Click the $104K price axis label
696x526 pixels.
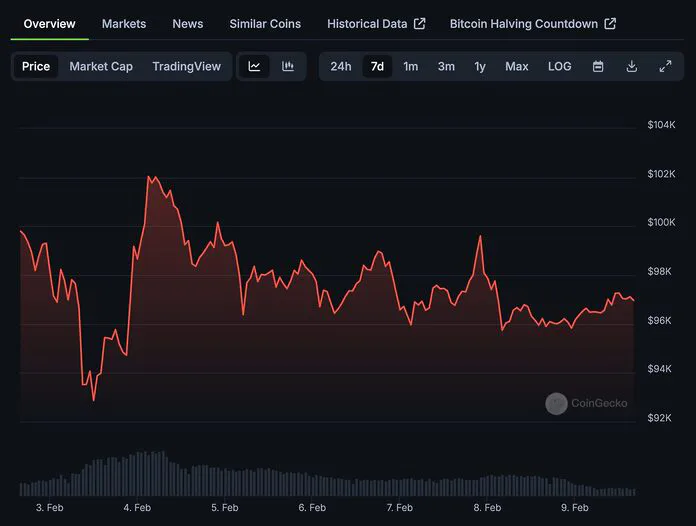(661, 125)
